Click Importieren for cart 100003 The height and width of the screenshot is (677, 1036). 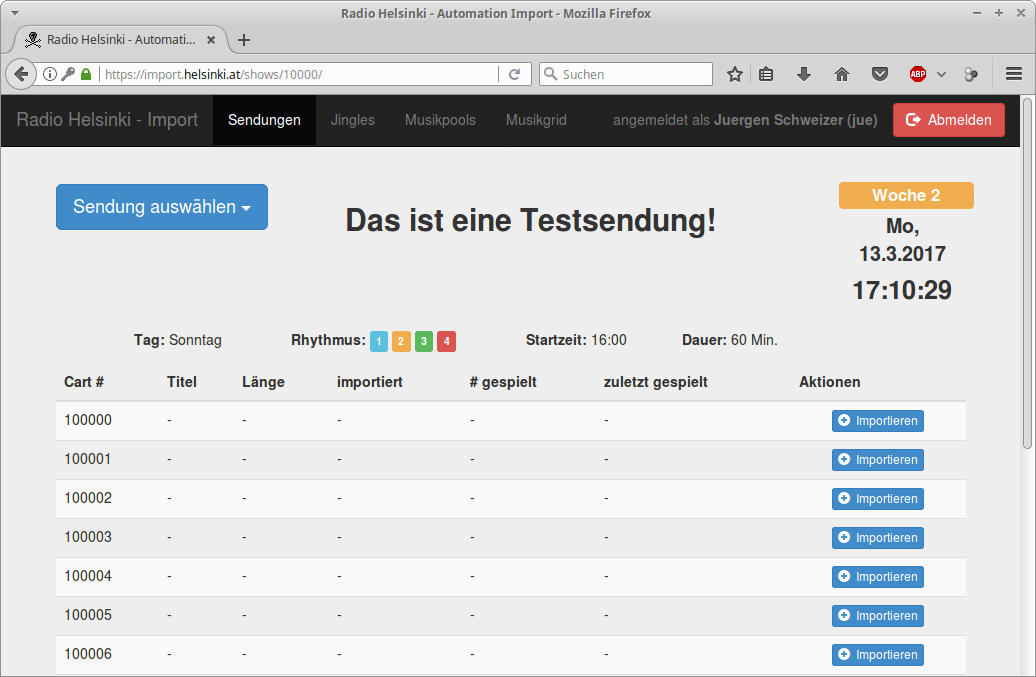pyautogui.click(x=877, y=538)
